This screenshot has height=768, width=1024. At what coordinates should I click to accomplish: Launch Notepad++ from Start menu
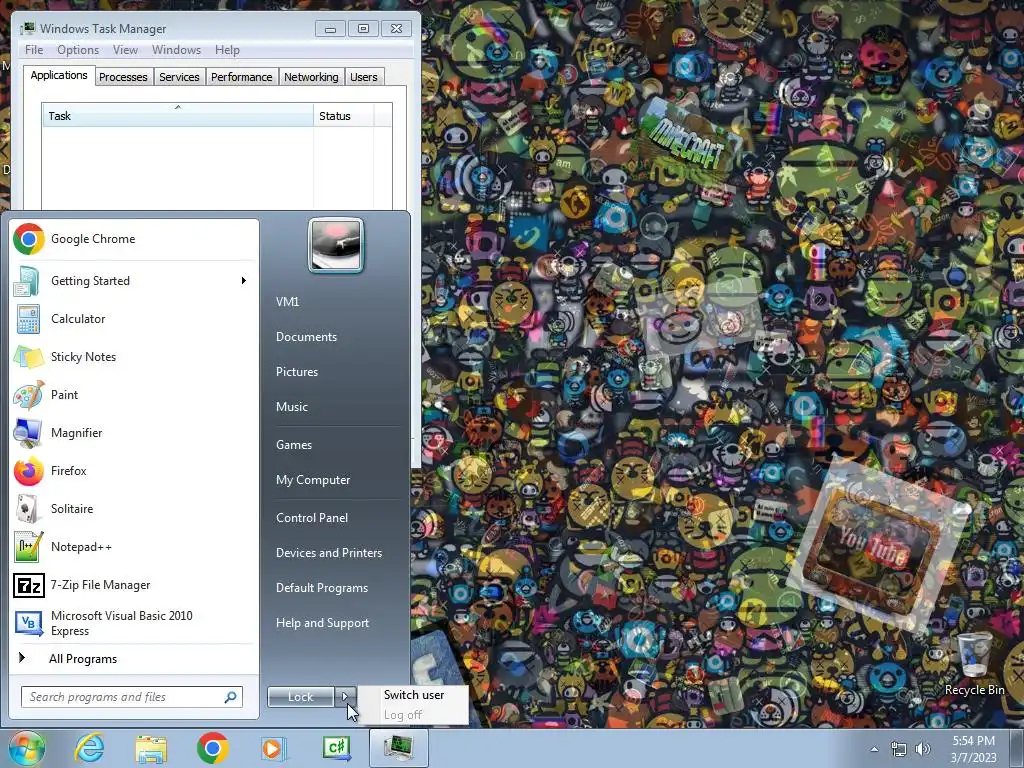[x=134, y=547]
